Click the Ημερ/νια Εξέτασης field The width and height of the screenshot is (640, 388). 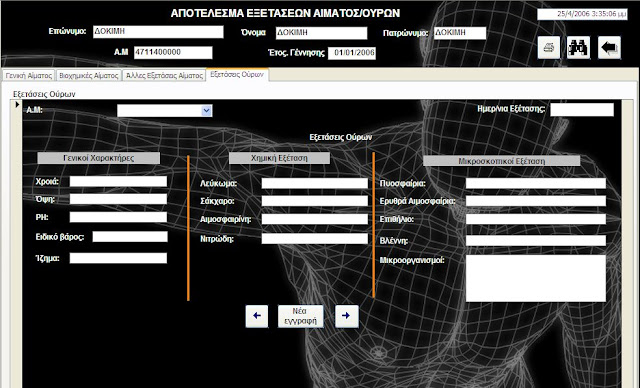point(582,110)
